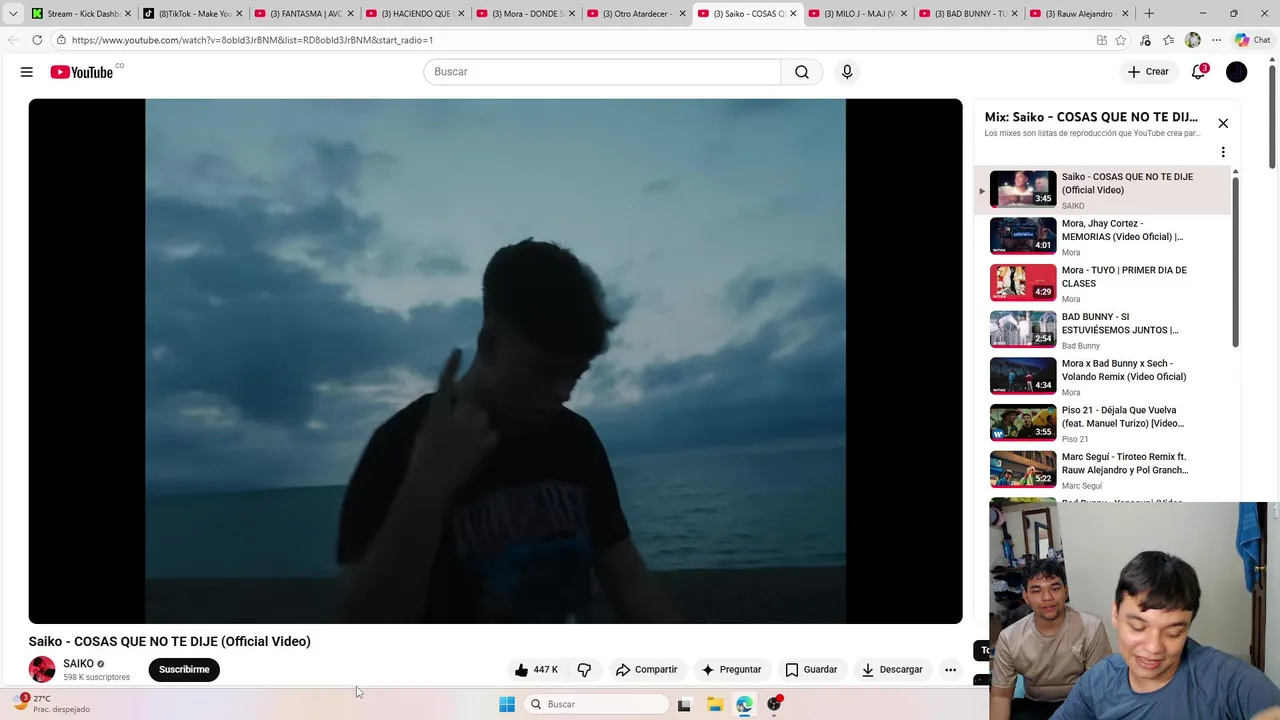
Task: Select Marc Seguí - Tiroteo Remix item
Action: (1102, 470)
